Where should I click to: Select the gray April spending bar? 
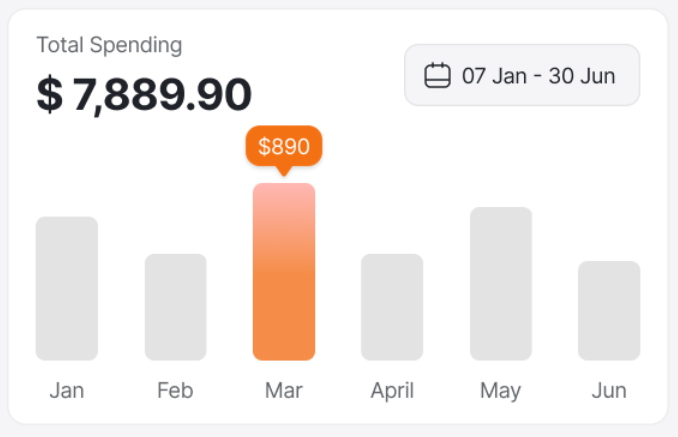(x=392, y=307)
